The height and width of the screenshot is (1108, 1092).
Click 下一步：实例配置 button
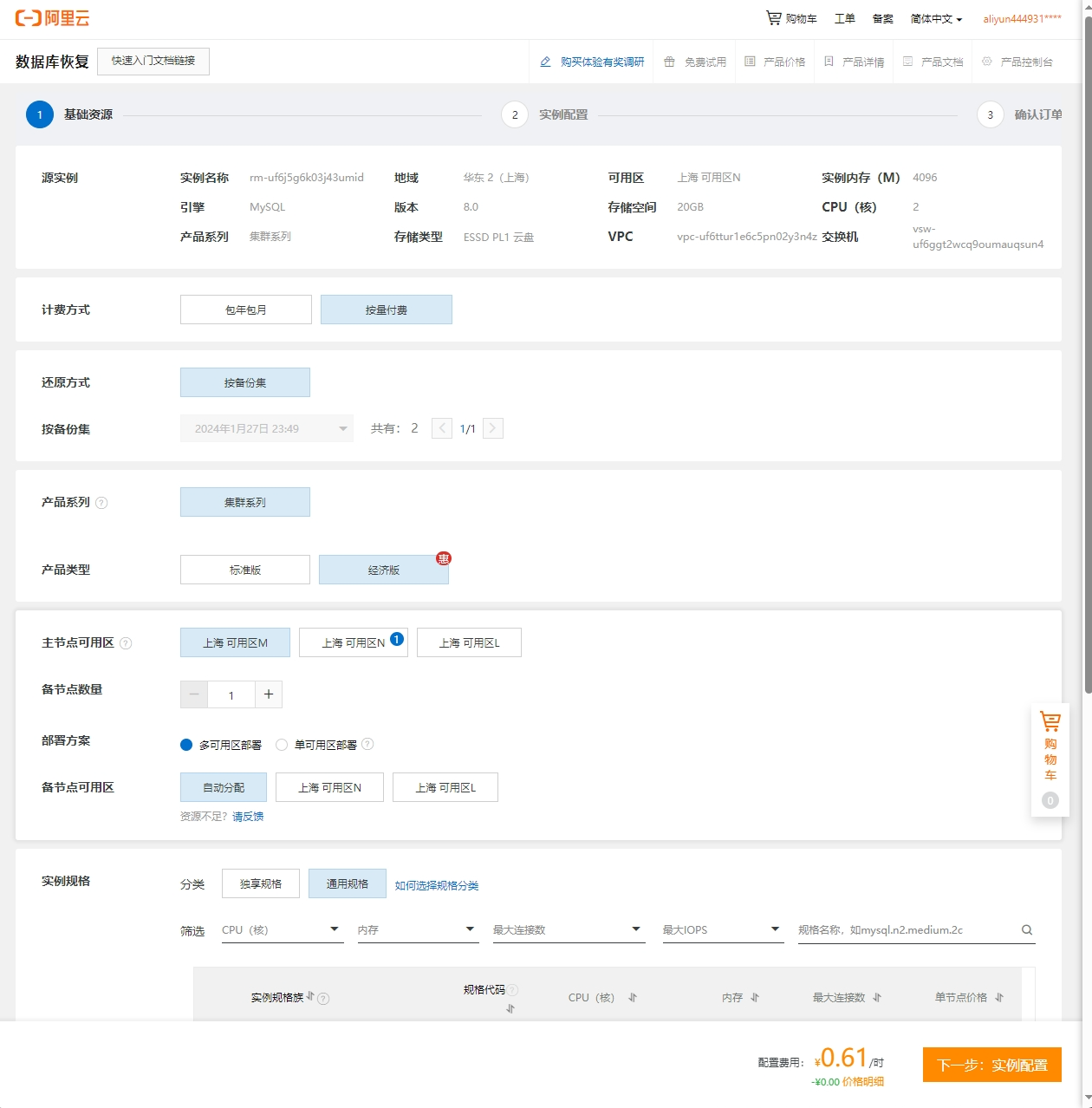[991, 1065]
